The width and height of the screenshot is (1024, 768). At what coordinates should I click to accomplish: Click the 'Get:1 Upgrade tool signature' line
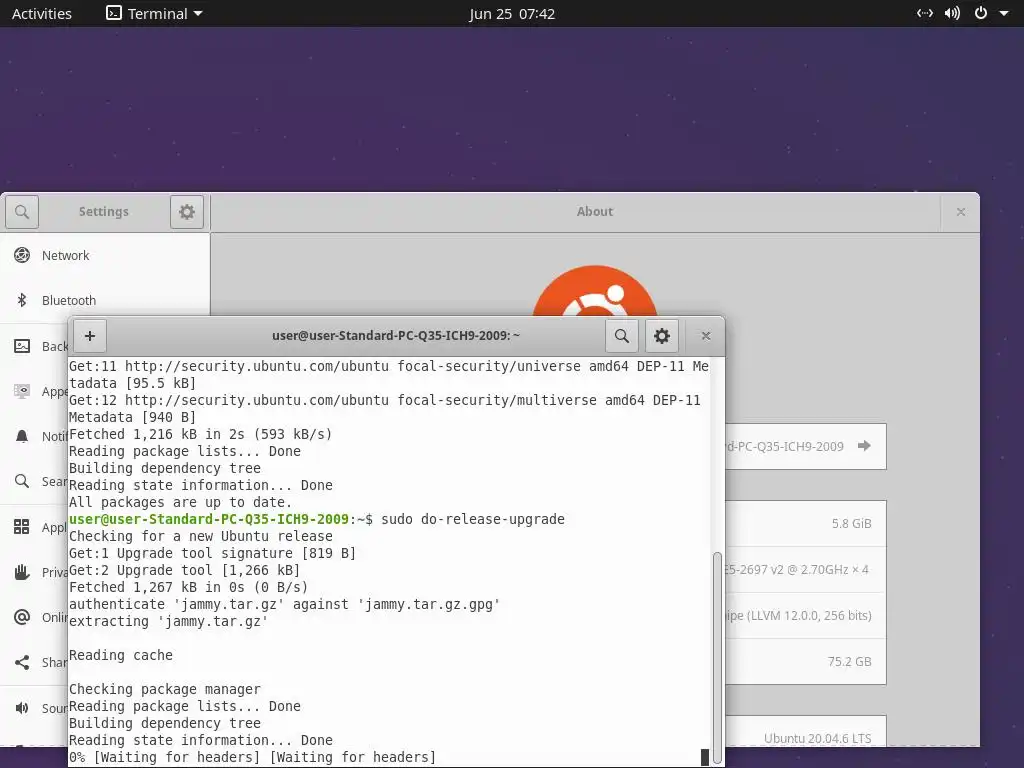tap(212, 553)
